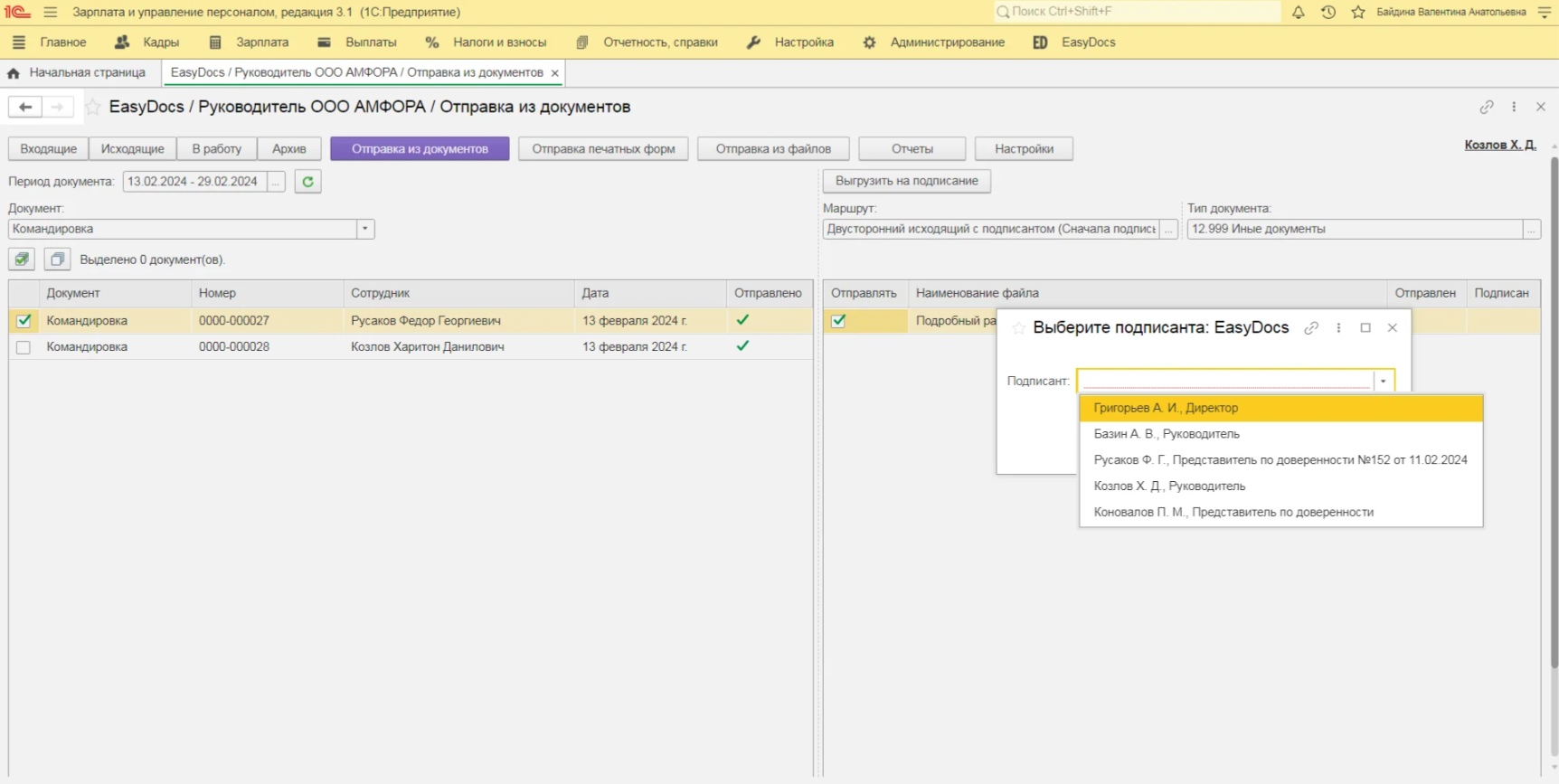Choose Базин А. В., Руководитель as signer
Viewport: 1559px width, 784px height.
click(x=1281, y=435)
